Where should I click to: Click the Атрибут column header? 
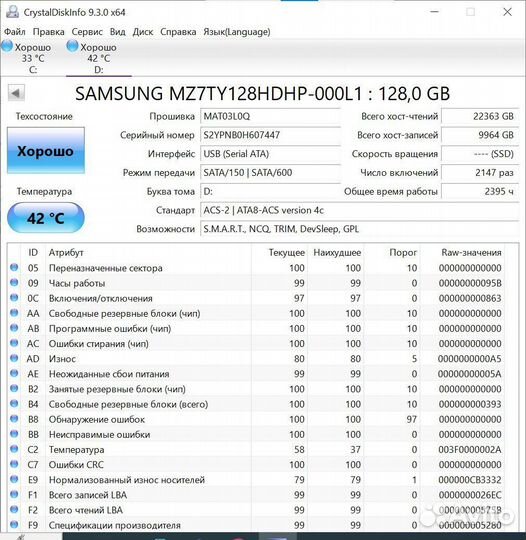tap(66, 252)
